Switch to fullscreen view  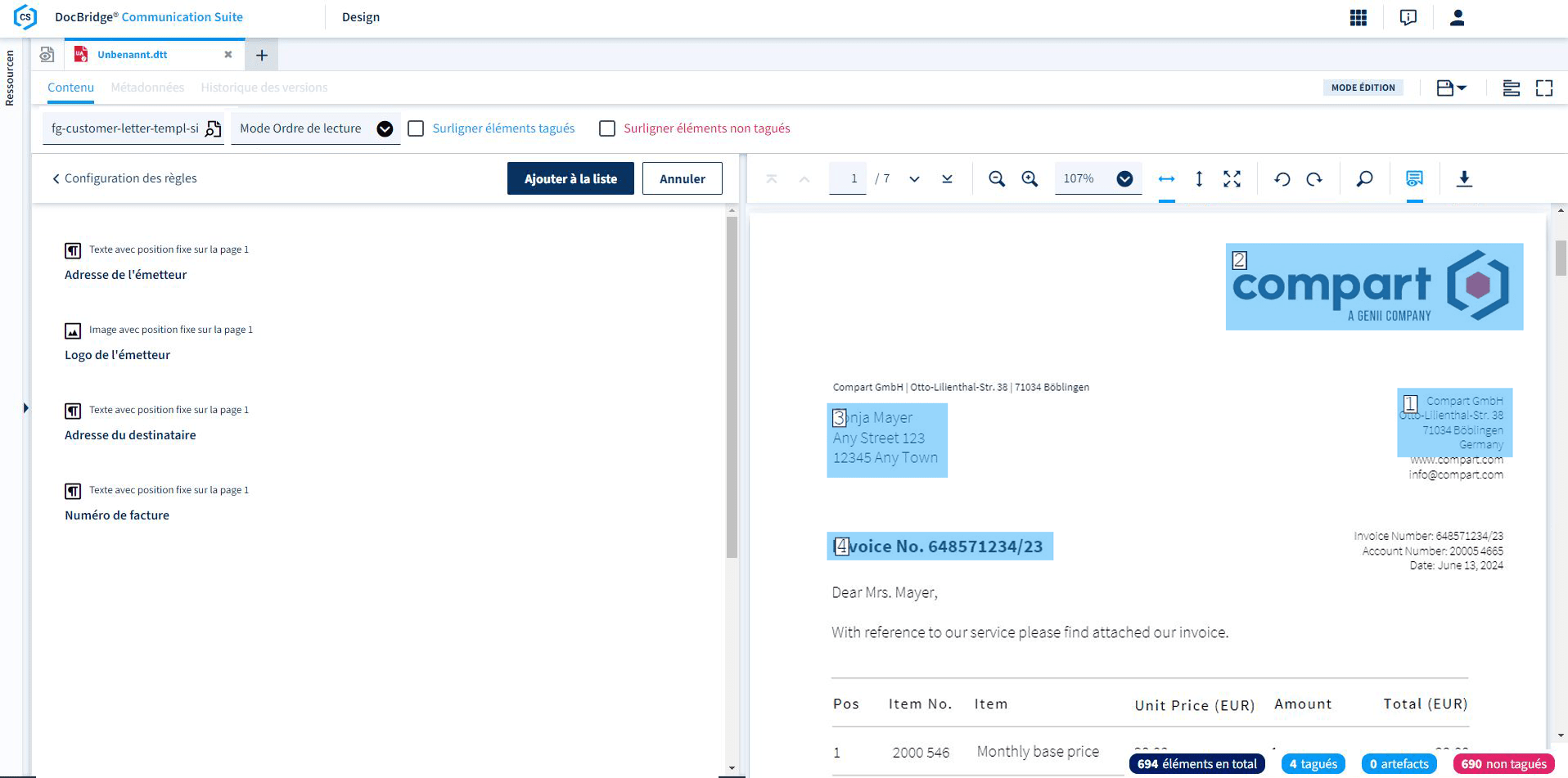point(1544,88)
